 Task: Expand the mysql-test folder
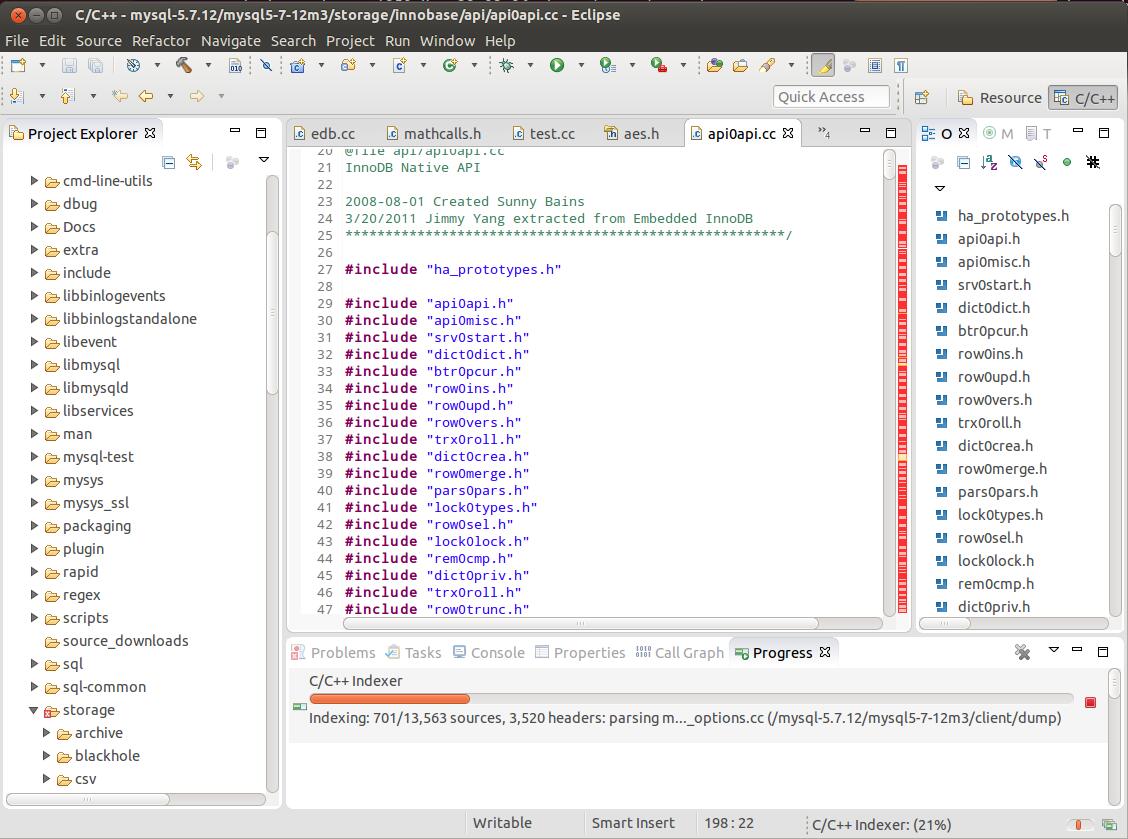click(x=35, y=457)
